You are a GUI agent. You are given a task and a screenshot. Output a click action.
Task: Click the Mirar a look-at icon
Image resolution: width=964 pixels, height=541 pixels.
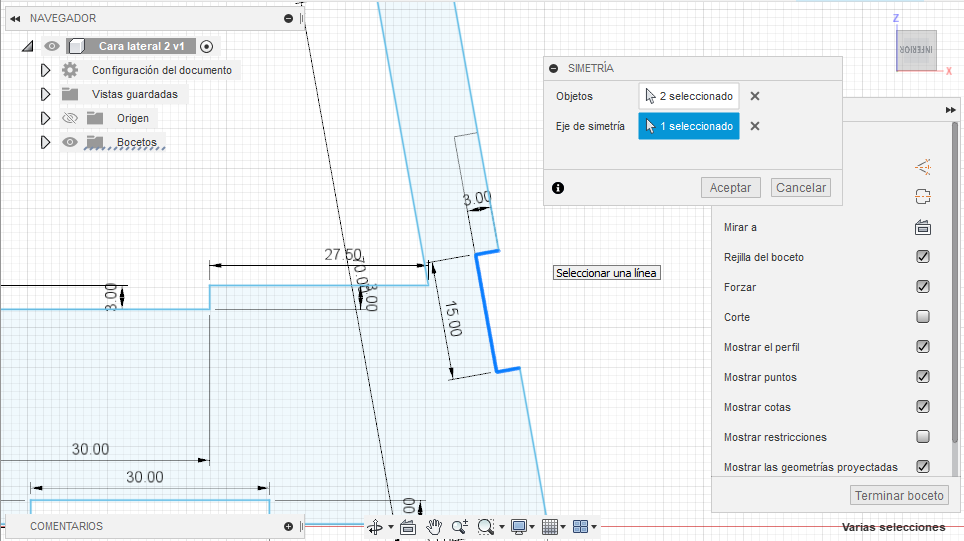point(923,227)
